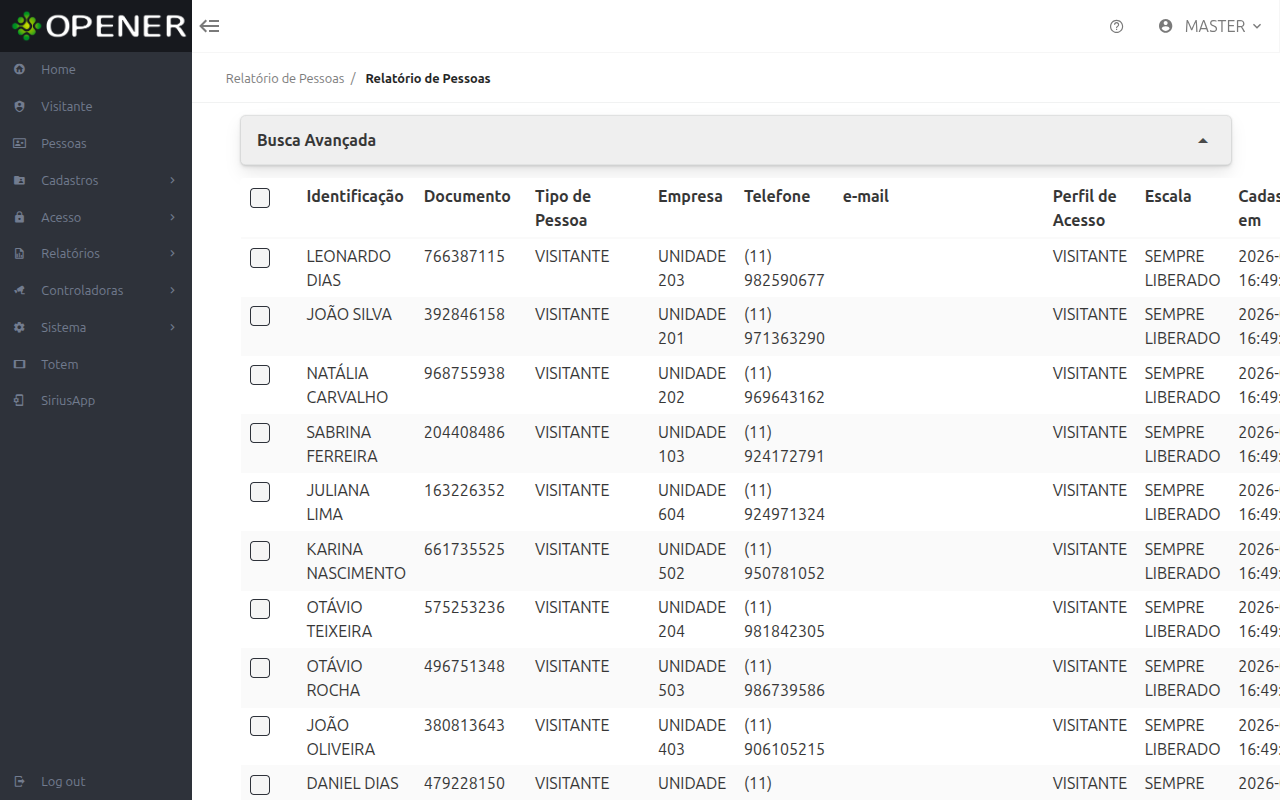
Task: Expand the Relatórios submenu chevron
Action: tap(173, 254)
